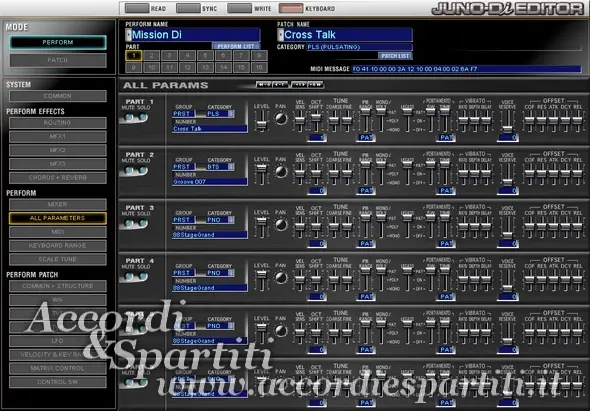The image size is (590, 411).
Task: Click the SYNC button indicator
Action: (188, 8)
